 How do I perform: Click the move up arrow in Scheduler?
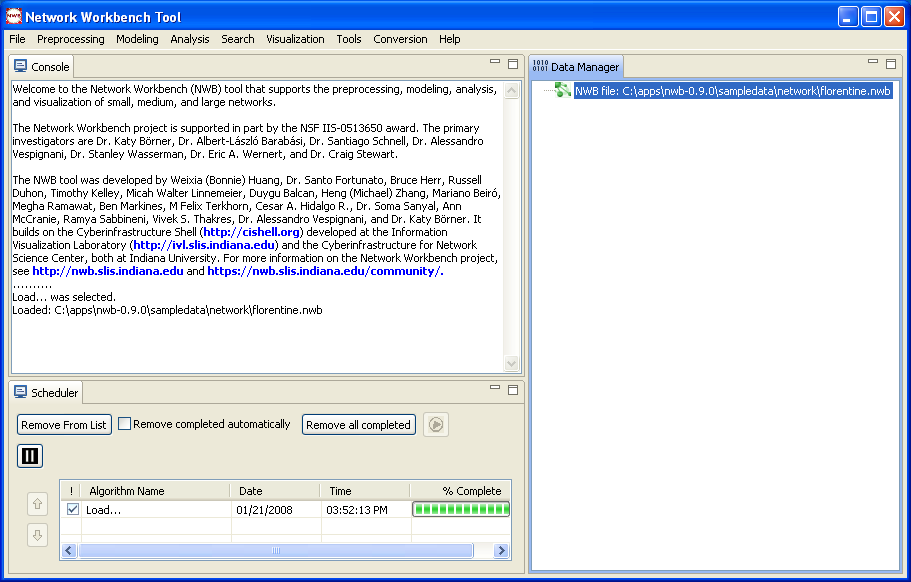37,504
